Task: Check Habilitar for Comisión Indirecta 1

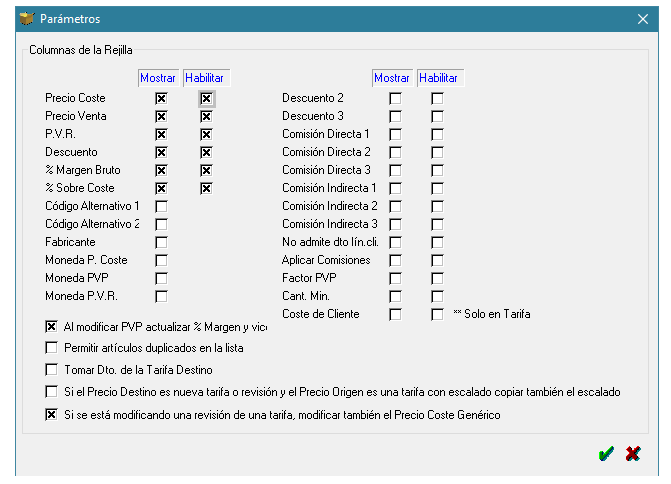Action: pyautogui.click(x=437, y=188)
